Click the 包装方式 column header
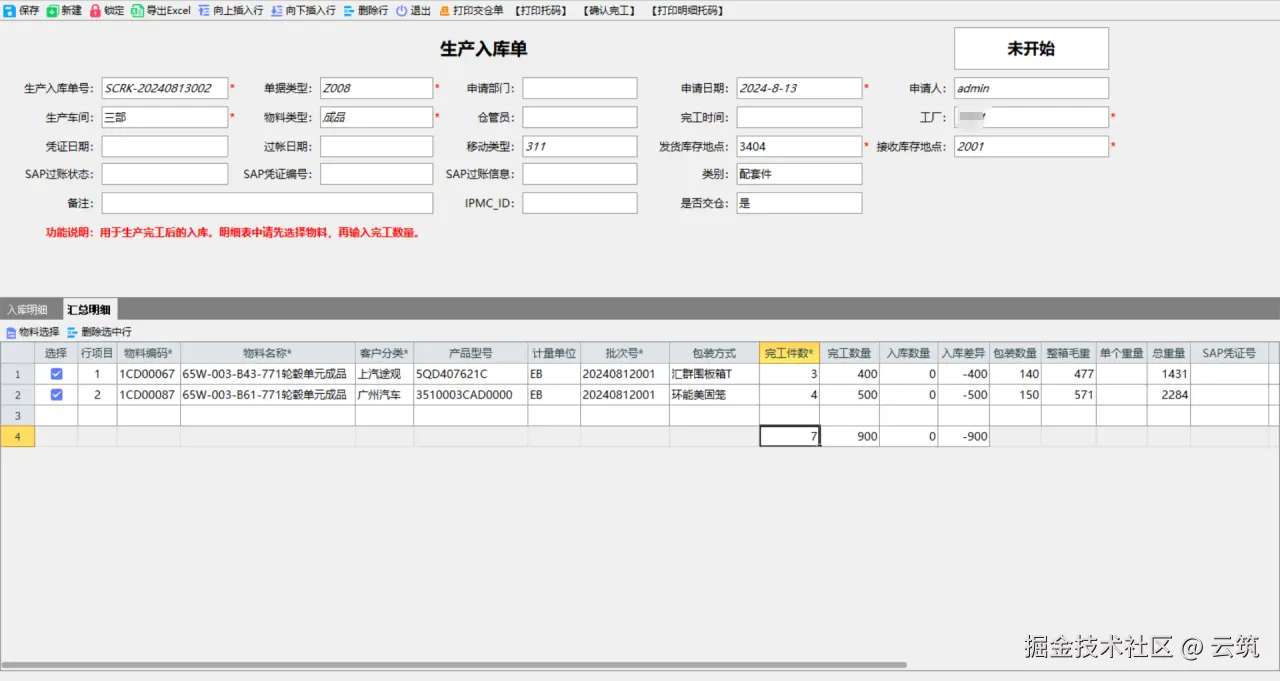Image resolution: width=1280 pixels, height=681 pixels. (x=714, y=353)
